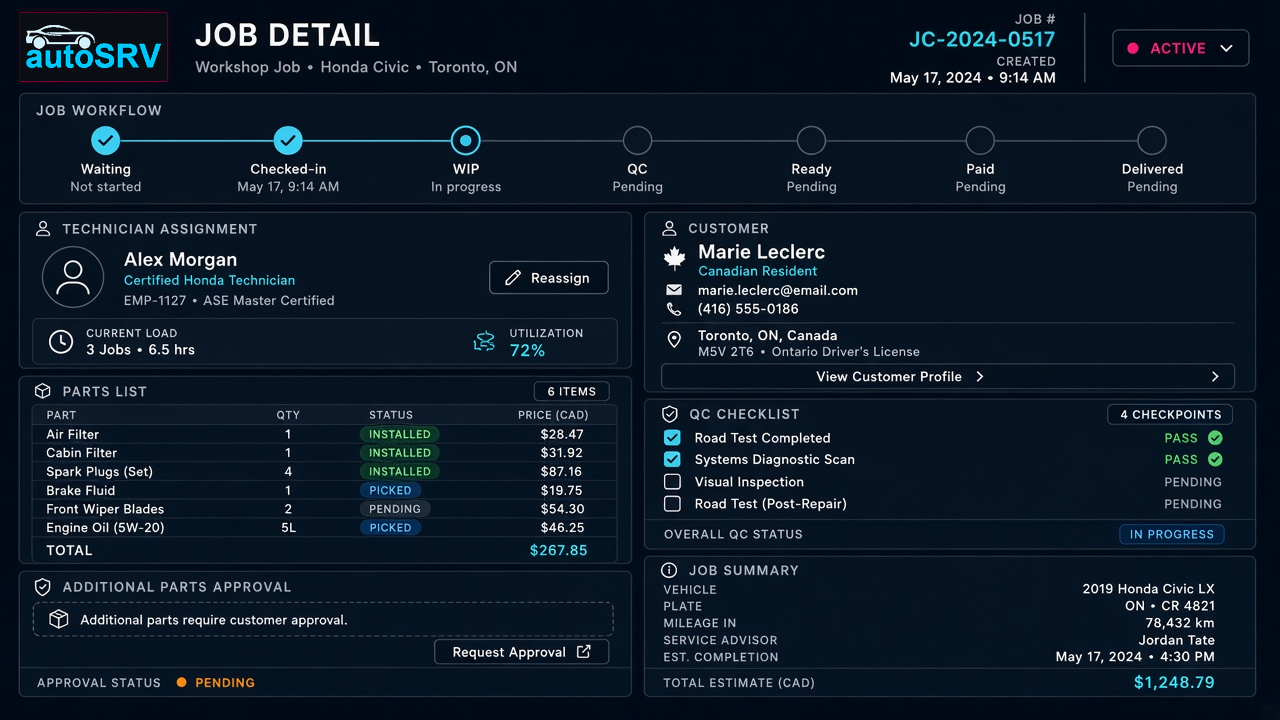This screenshot has height=720, width=1280.
Task: Click the INSTALLED status of Spark Plugs
Action: point(400,471)
